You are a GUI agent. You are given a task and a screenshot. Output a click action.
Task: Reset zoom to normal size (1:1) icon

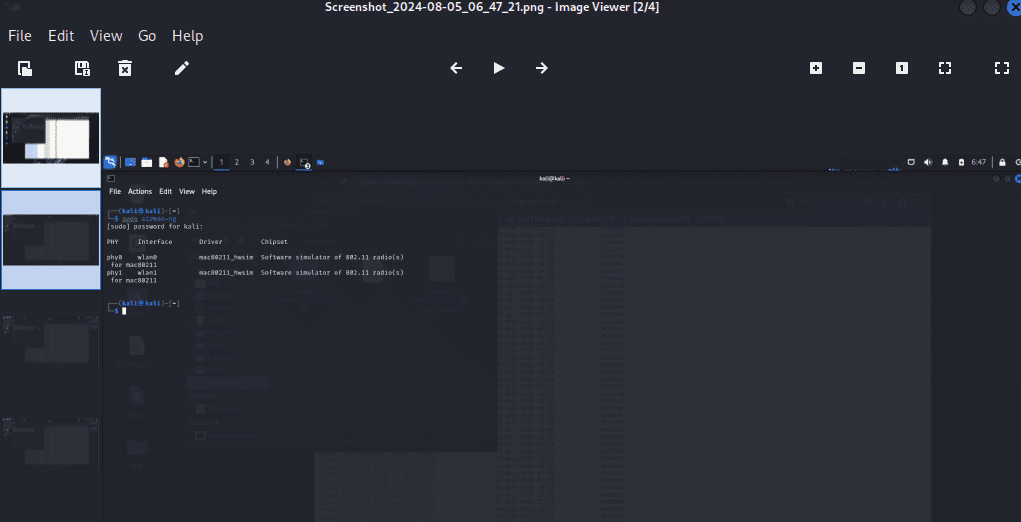pos(902,68)
